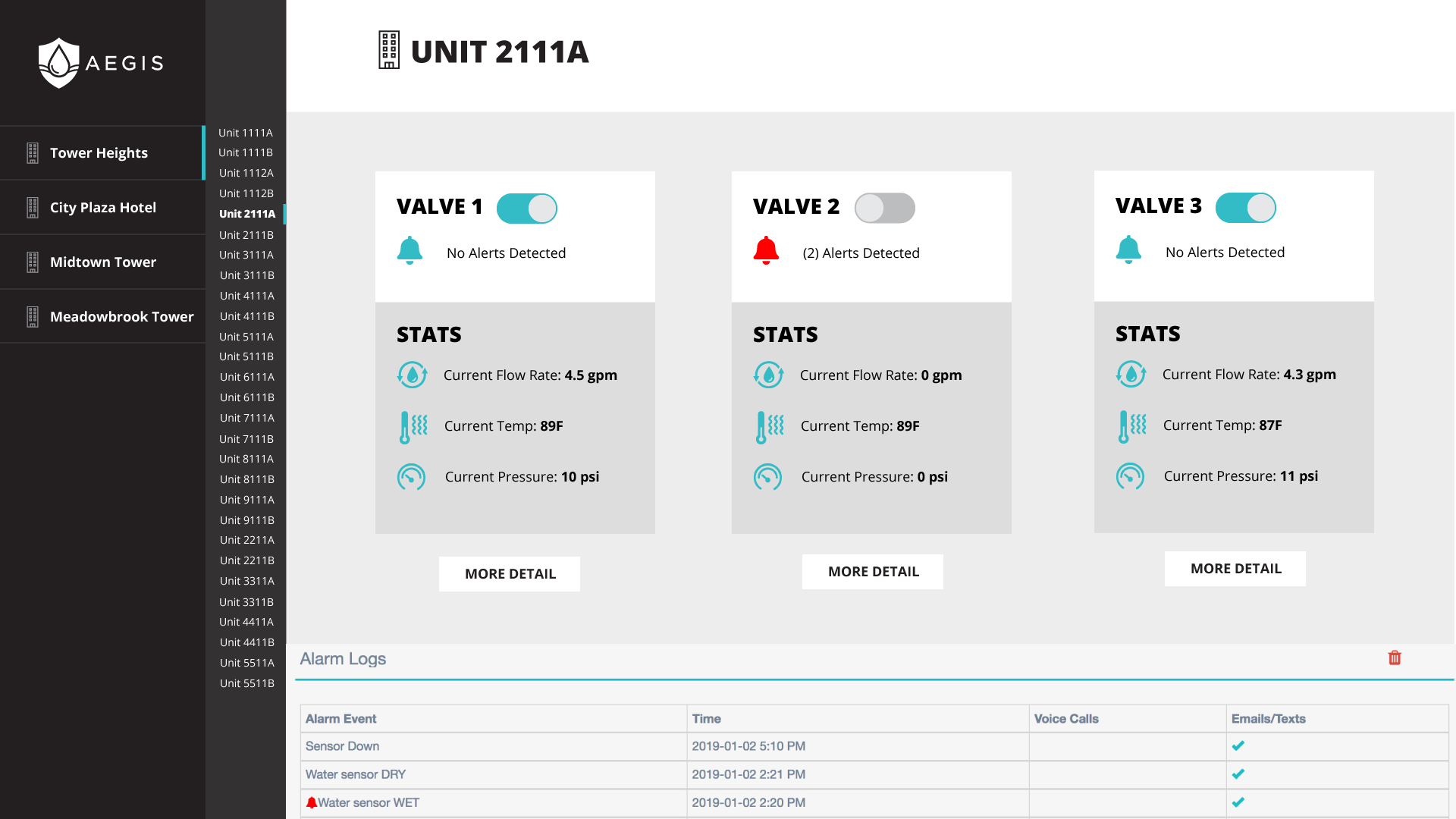This screenshot has width=1456, height=819.
Task: Open Meadowbrook Tower in sidebar
Action: (x=121, y=316)
